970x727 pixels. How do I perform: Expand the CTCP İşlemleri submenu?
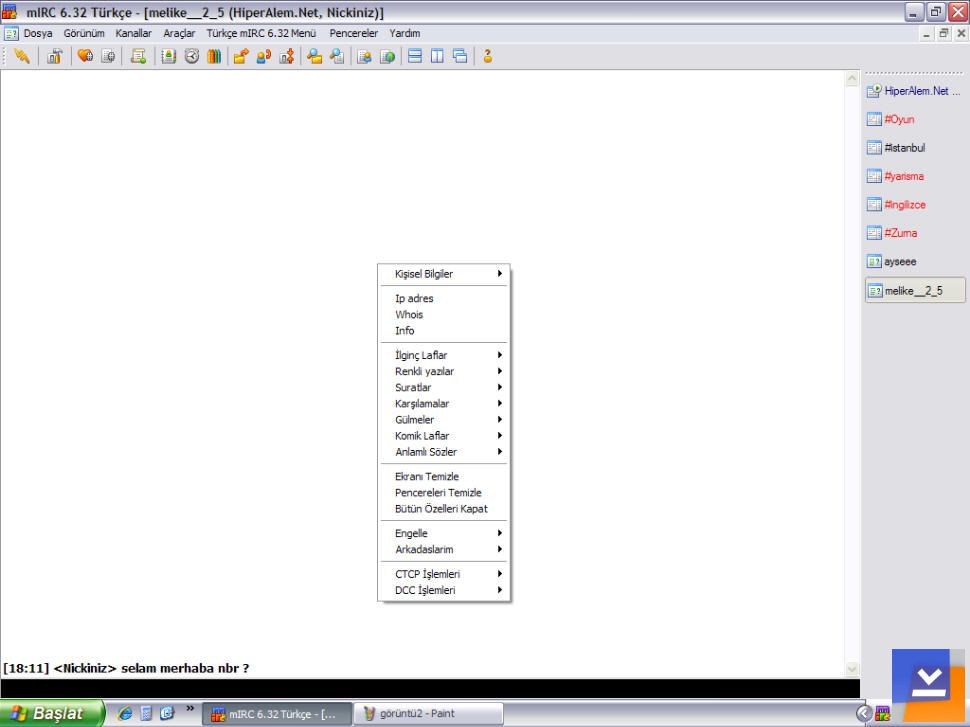[x=444, y=574]
